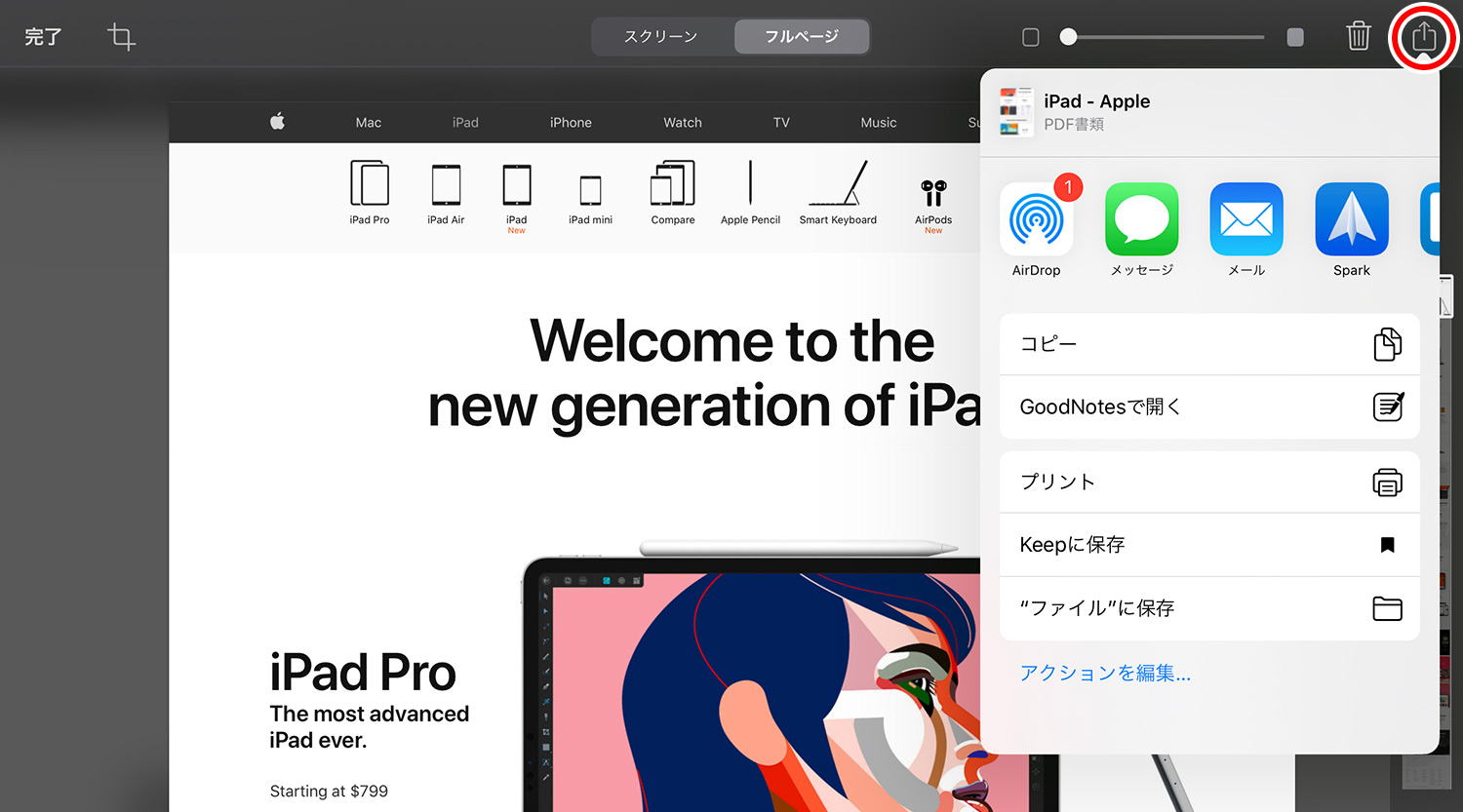This screenshot has width=1463, height=812.
Task: Tap the filled square opacity icon
Action: (x=1295, y=37)
